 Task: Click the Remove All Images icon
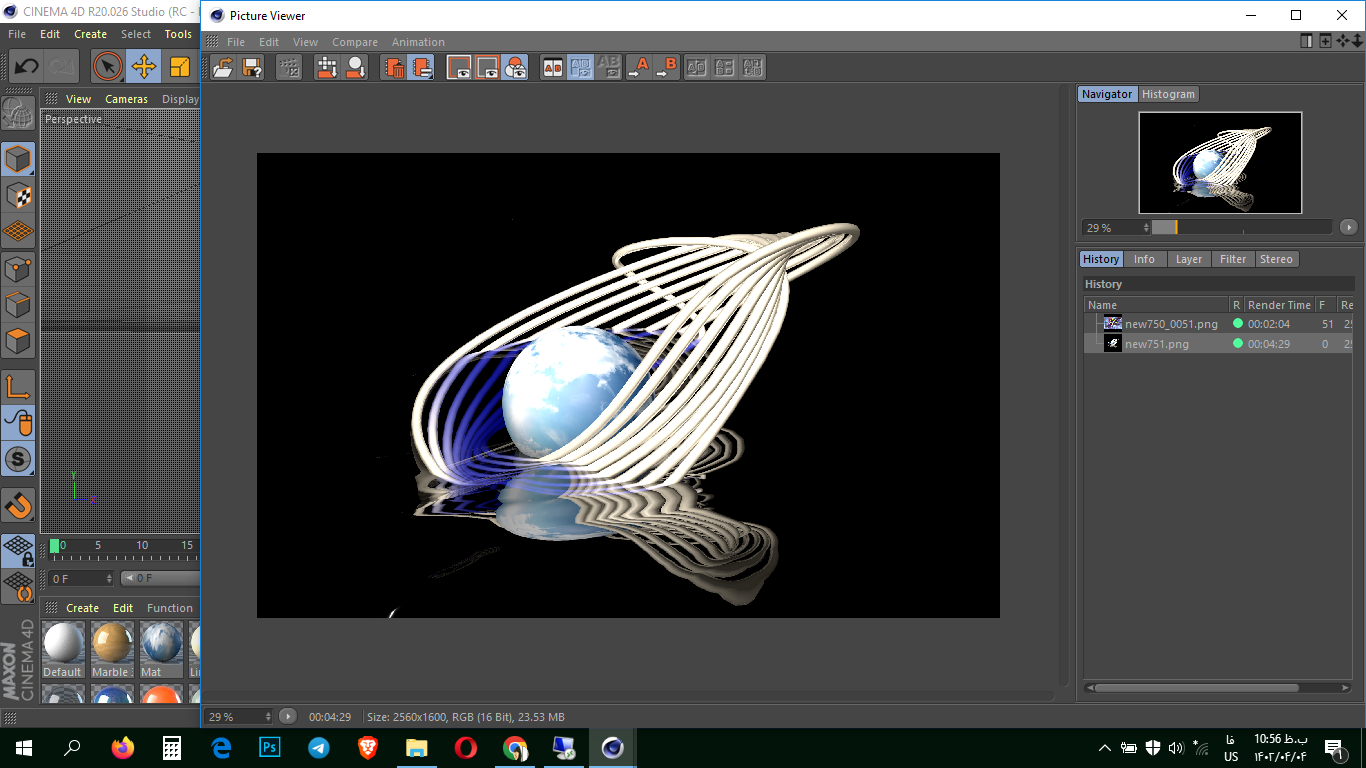(422, 67)
